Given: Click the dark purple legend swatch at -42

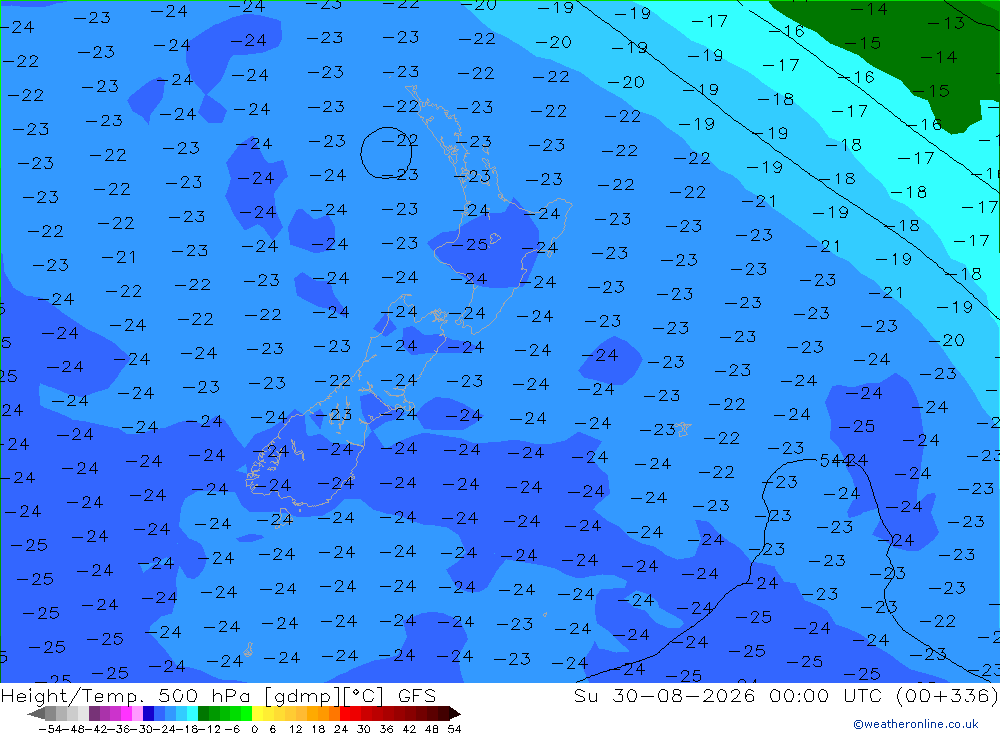Looking at the screenshot, I should tap(94, 714).
